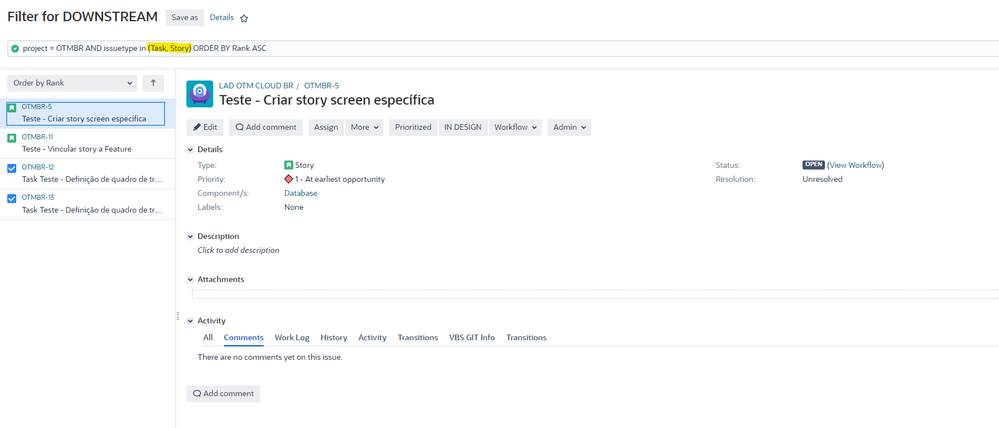999x428 pixels.
Task: Switch to the All activity tab
Action: (x=208, y=338)
